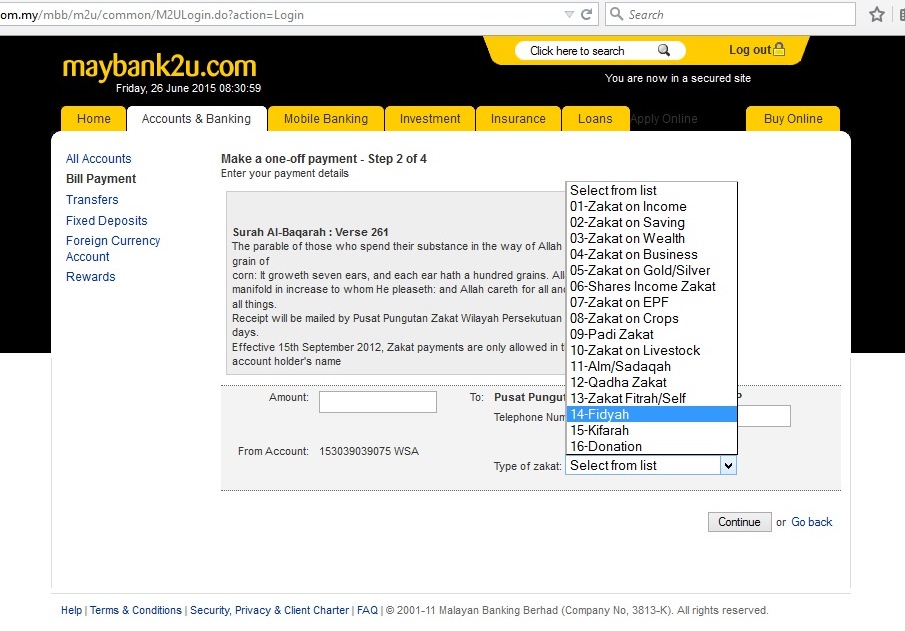
Task: Pick 11-Alm/Sadaqah option
Action: (x=651, y=367)
